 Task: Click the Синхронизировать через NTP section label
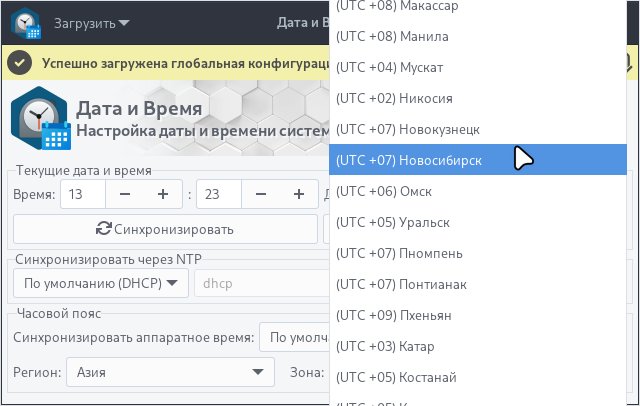pyautogui.click(x=108, y=259)
